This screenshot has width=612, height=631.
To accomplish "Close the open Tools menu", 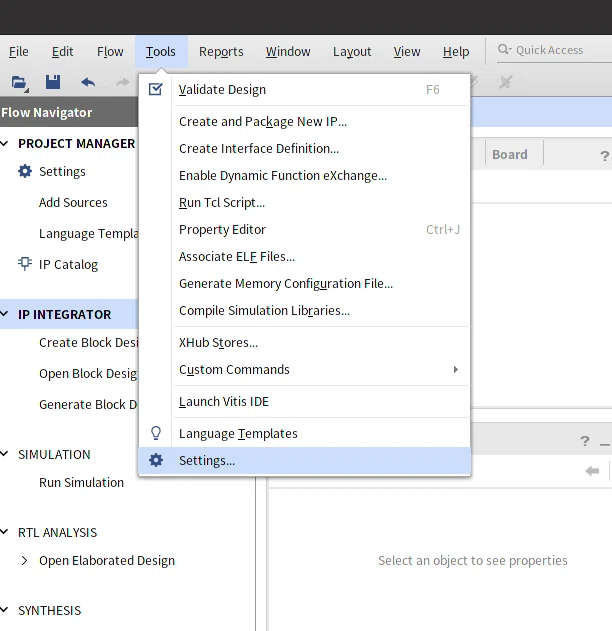I will click(x=161, y=52).
